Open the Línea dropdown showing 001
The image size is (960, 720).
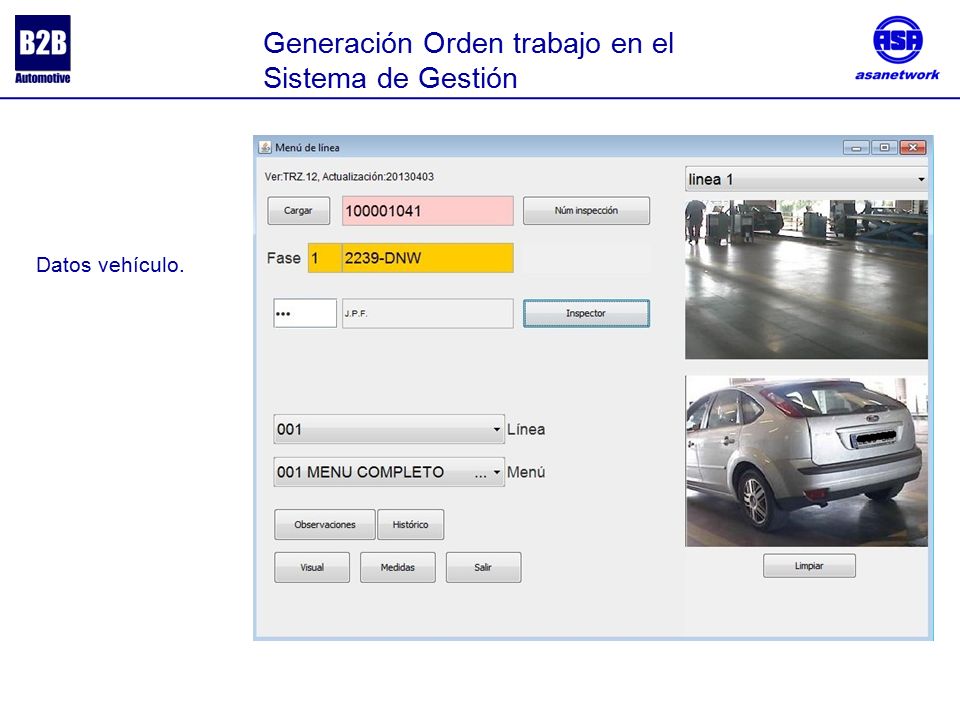[x=389, y=429]
